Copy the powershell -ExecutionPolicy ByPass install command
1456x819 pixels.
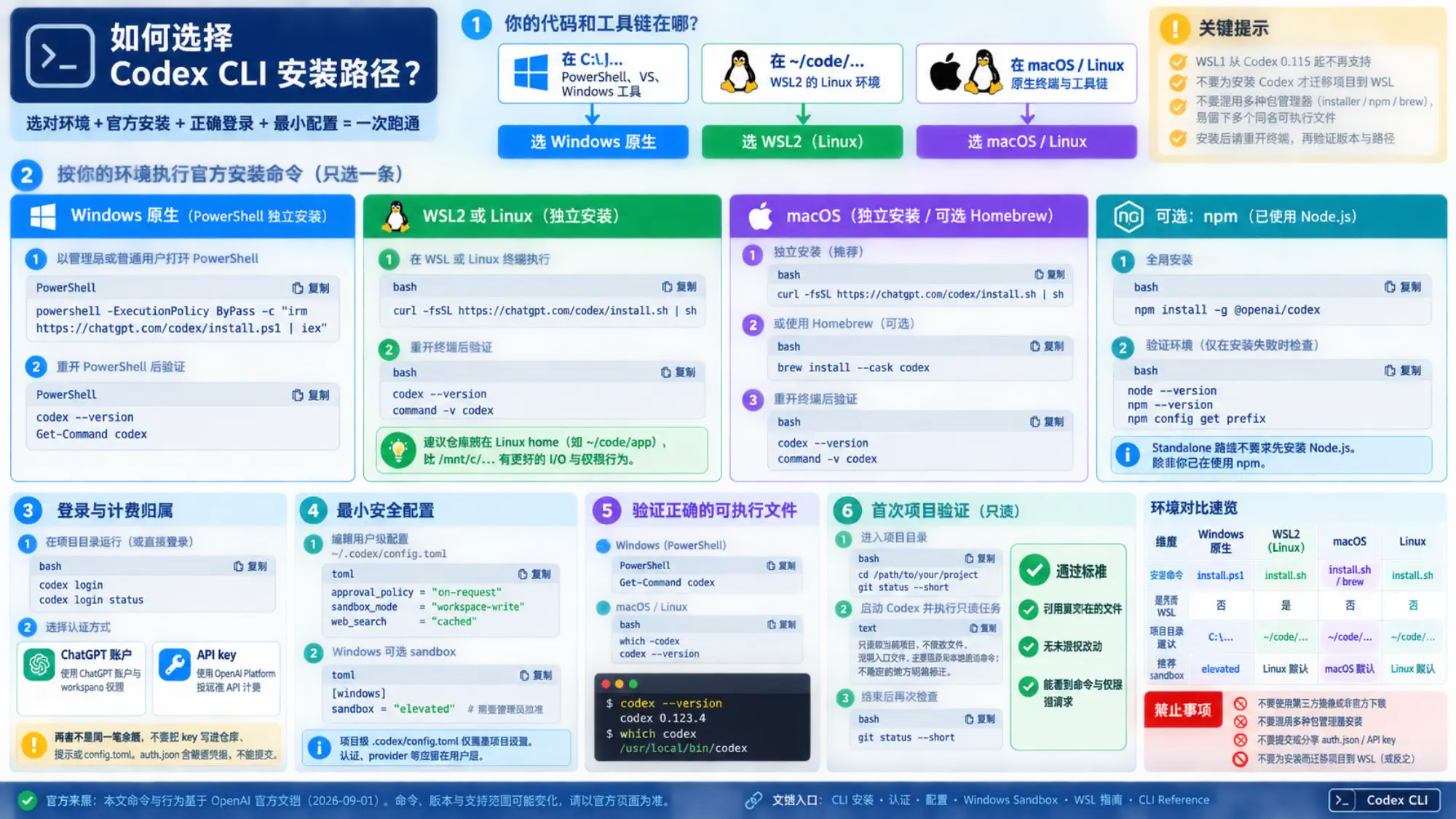tap(311, 288)
